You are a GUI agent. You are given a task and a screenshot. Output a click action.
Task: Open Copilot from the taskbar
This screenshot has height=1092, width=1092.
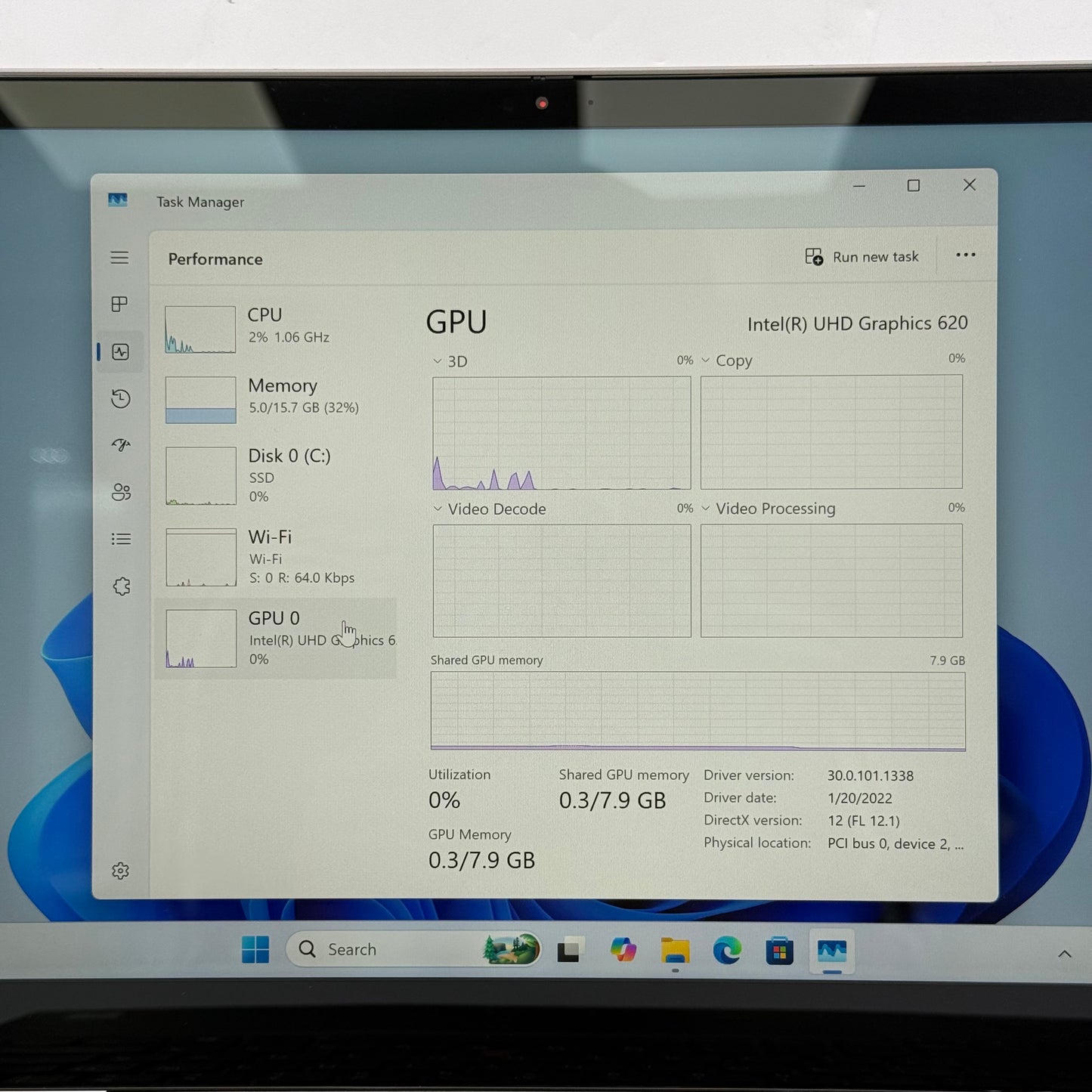623,950
